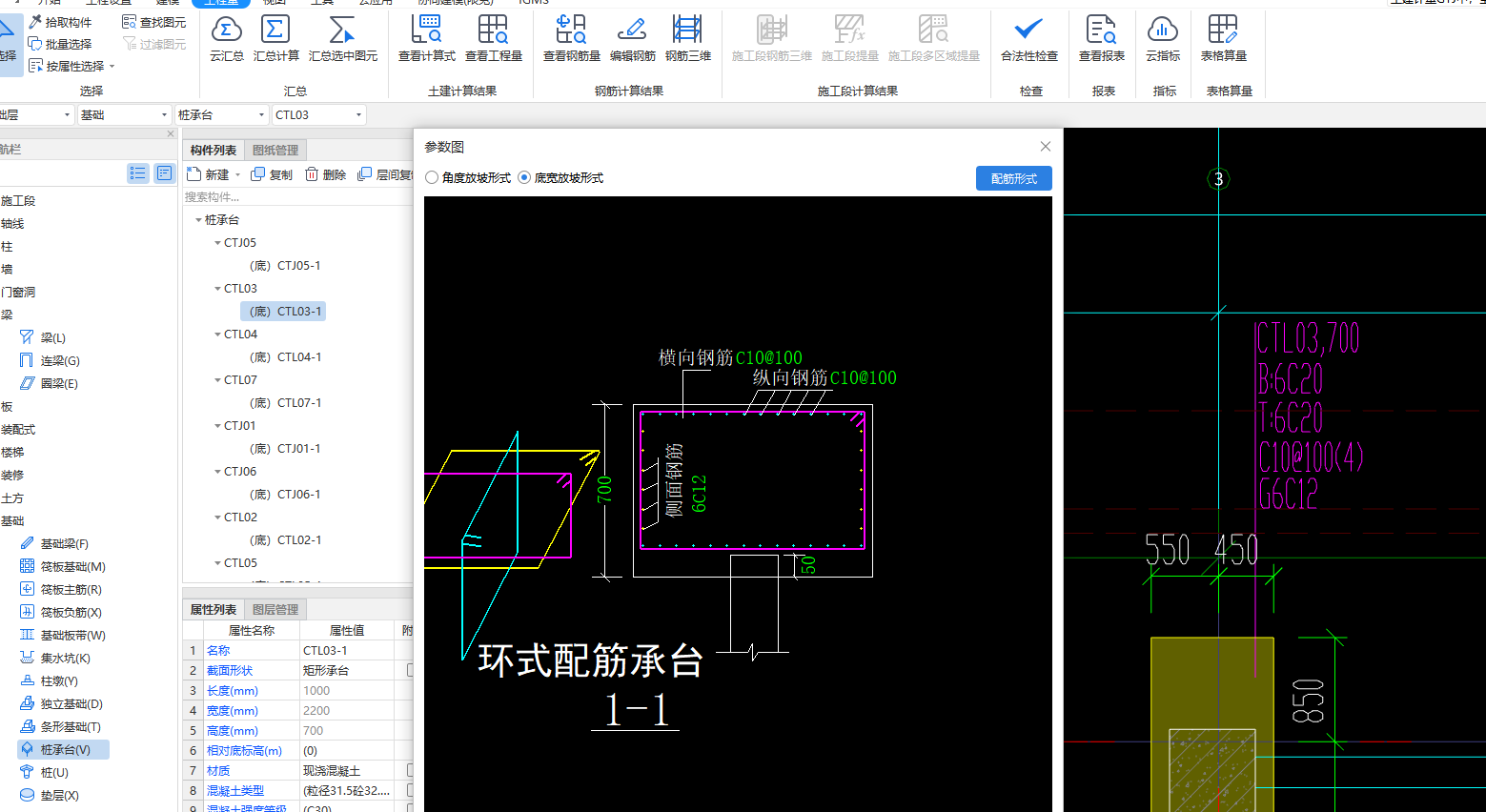Screen dimensions: 1486x812
Task: Click 复制 to copy the component
Action: point(272,174)
